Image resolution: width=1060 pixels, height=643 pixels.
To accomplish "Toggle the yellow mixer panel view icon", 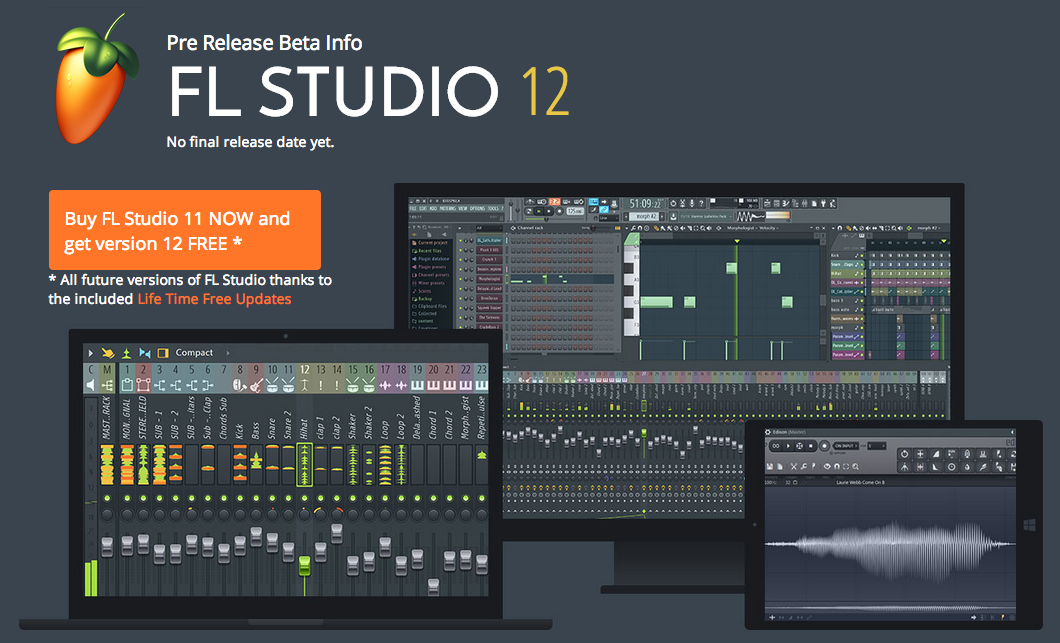I will click(163, 353).
